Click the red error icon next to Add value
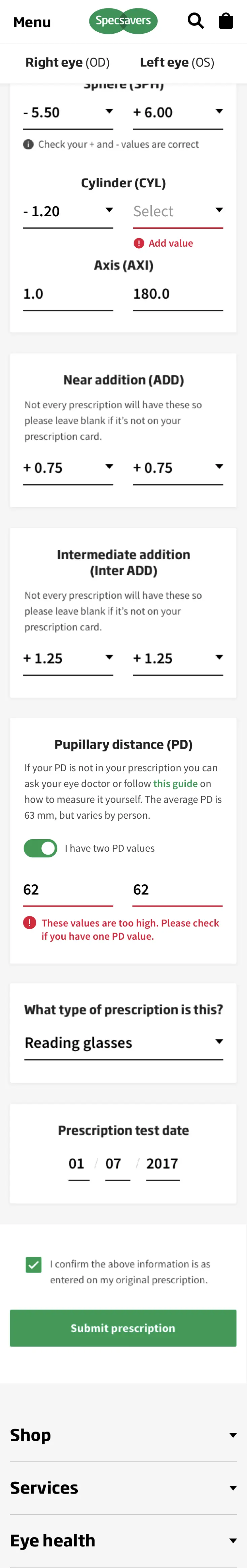The image size is (247, 1568). coord(139,244)
